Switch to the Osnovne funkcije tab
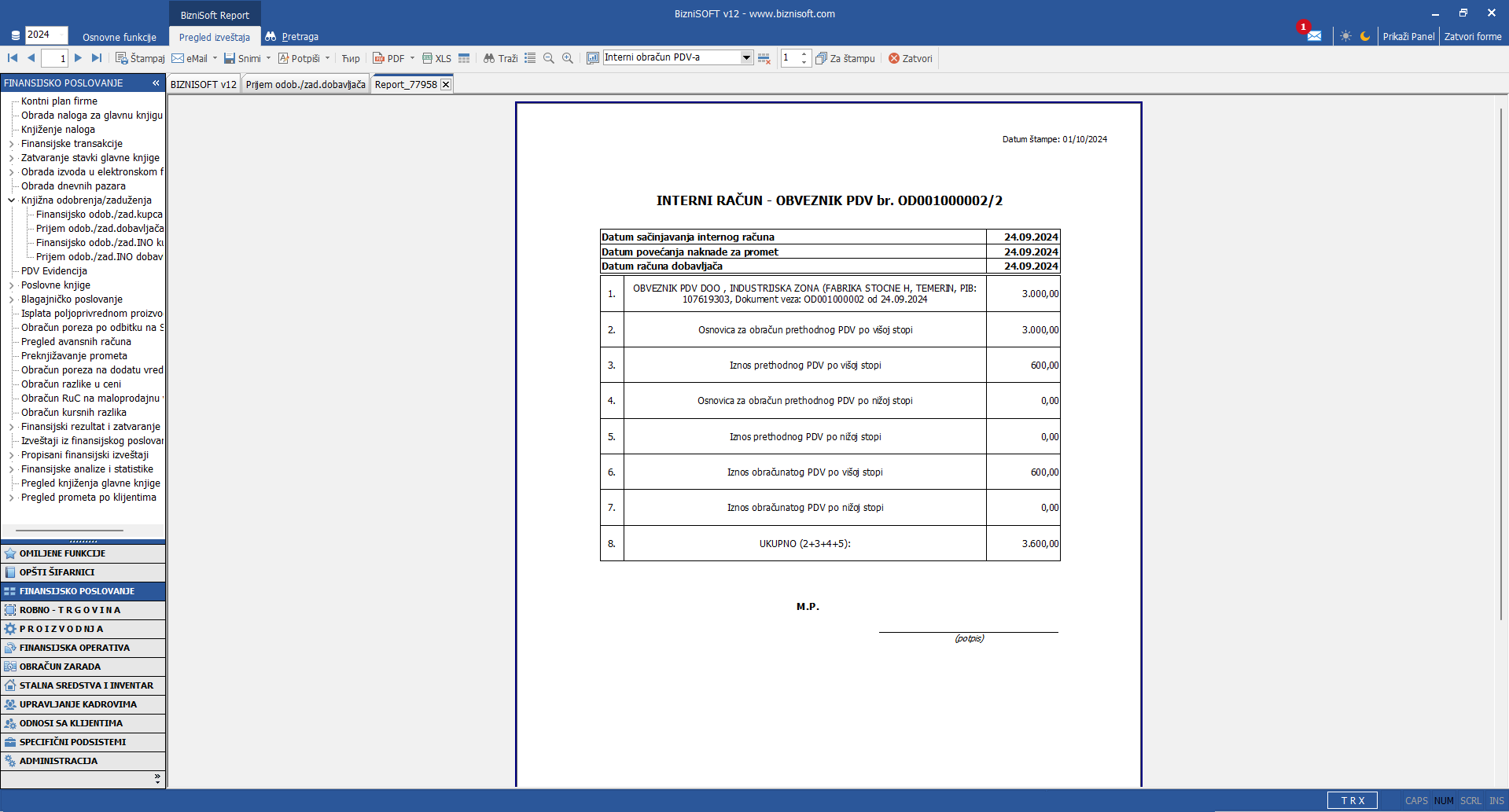 120,37
